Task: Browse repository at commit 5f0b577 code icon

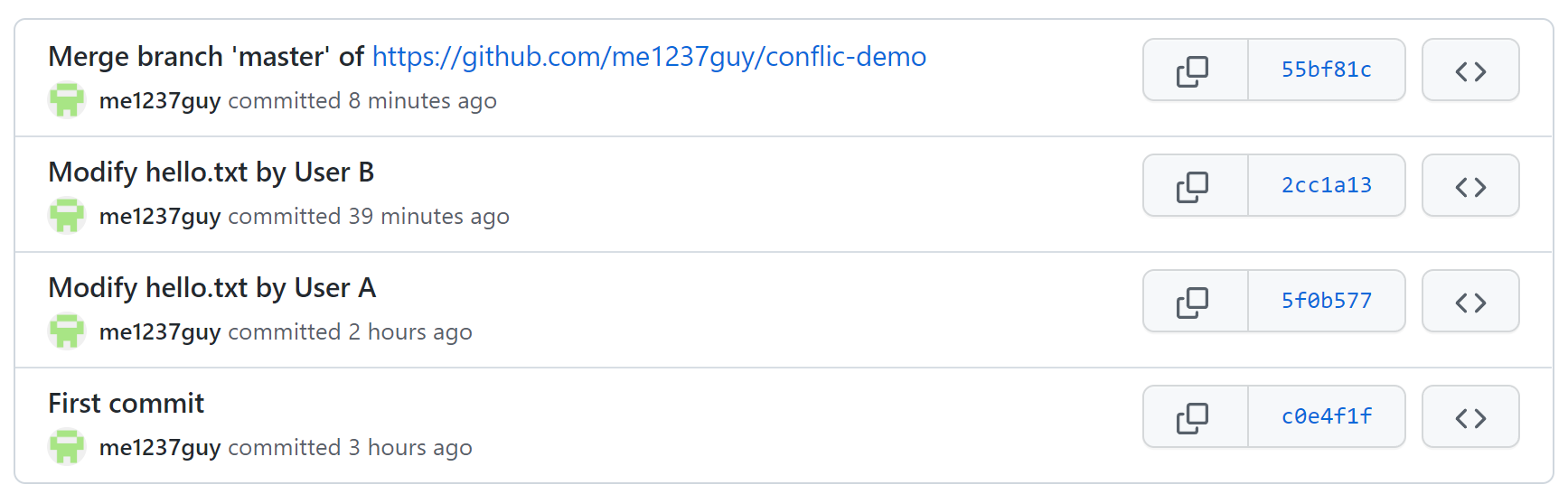Action: (1470, 301)
